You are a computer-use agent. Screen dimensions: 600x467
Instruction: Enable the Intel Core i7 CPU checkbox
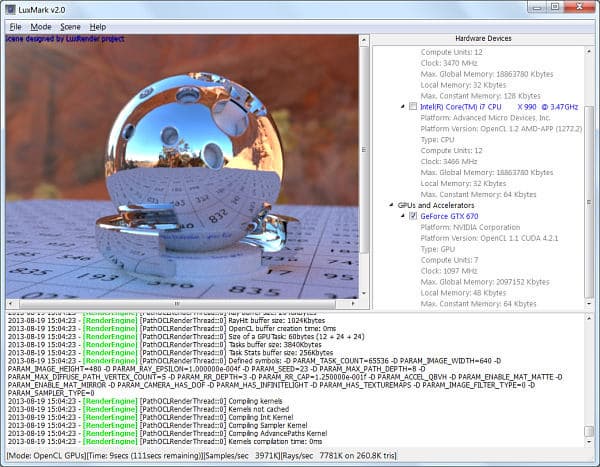(x=413, y=106)
